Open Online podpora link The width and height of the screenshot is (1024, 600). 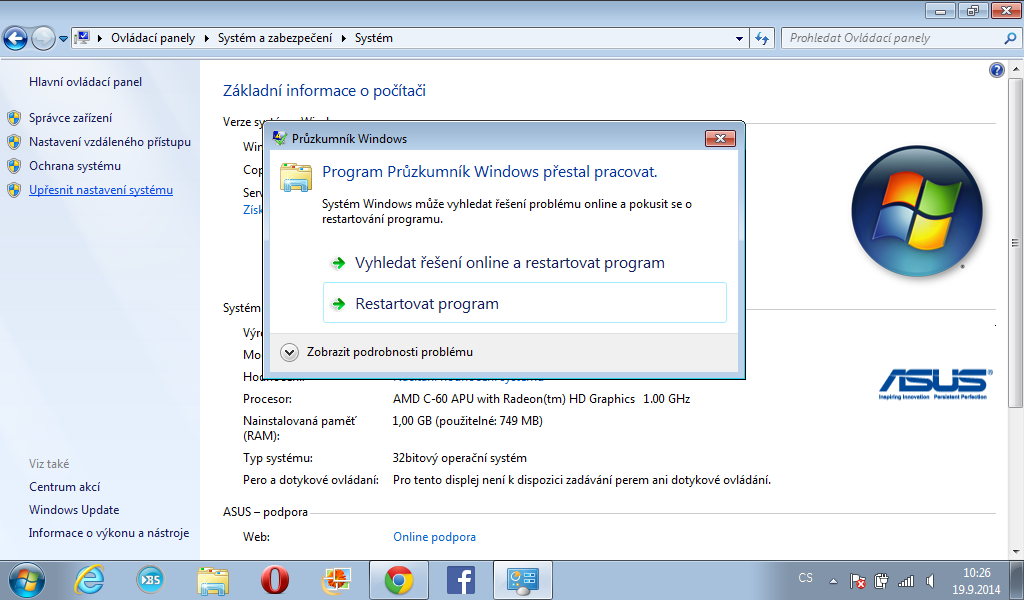pos(434,537)
